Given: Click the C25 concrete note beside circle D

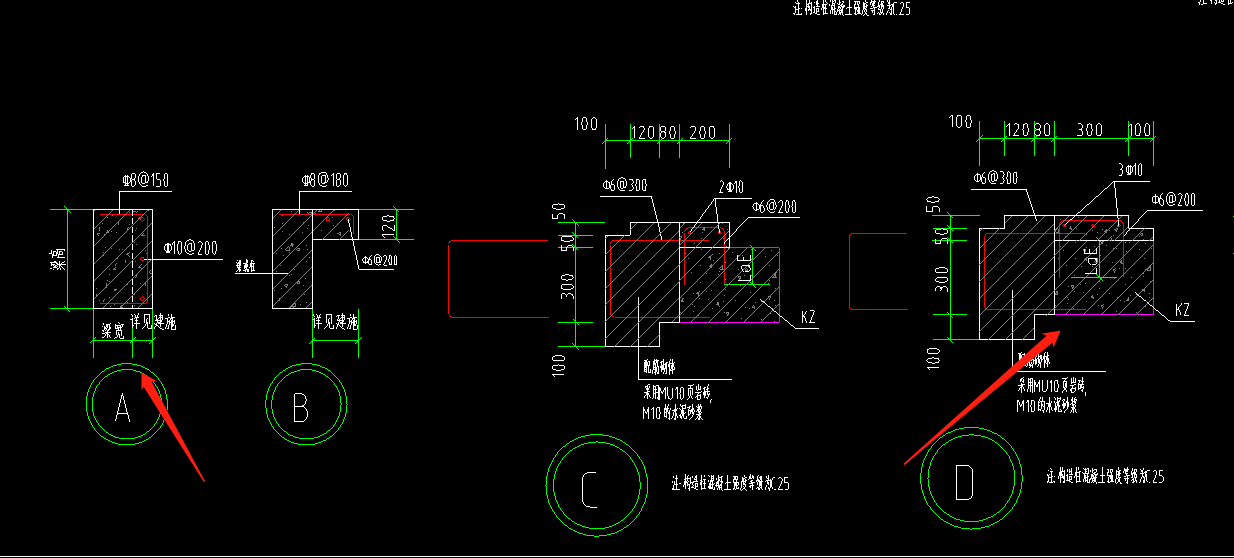Looking at the screenshot, I should click(1105, 476).
